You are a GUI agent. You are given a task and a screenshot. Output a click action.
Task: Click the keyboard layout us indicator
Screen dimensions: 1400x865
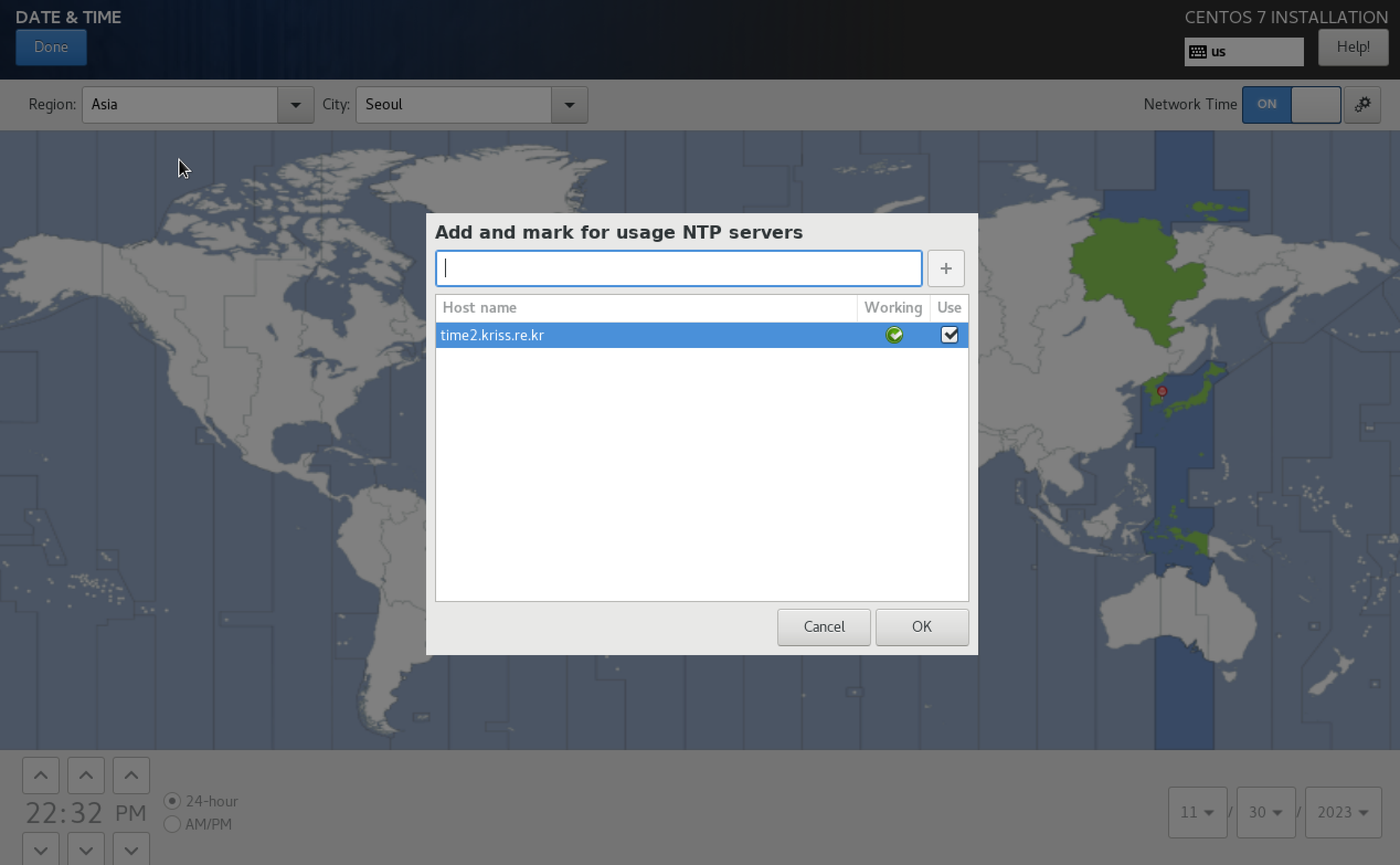[x=1243, y=52]
